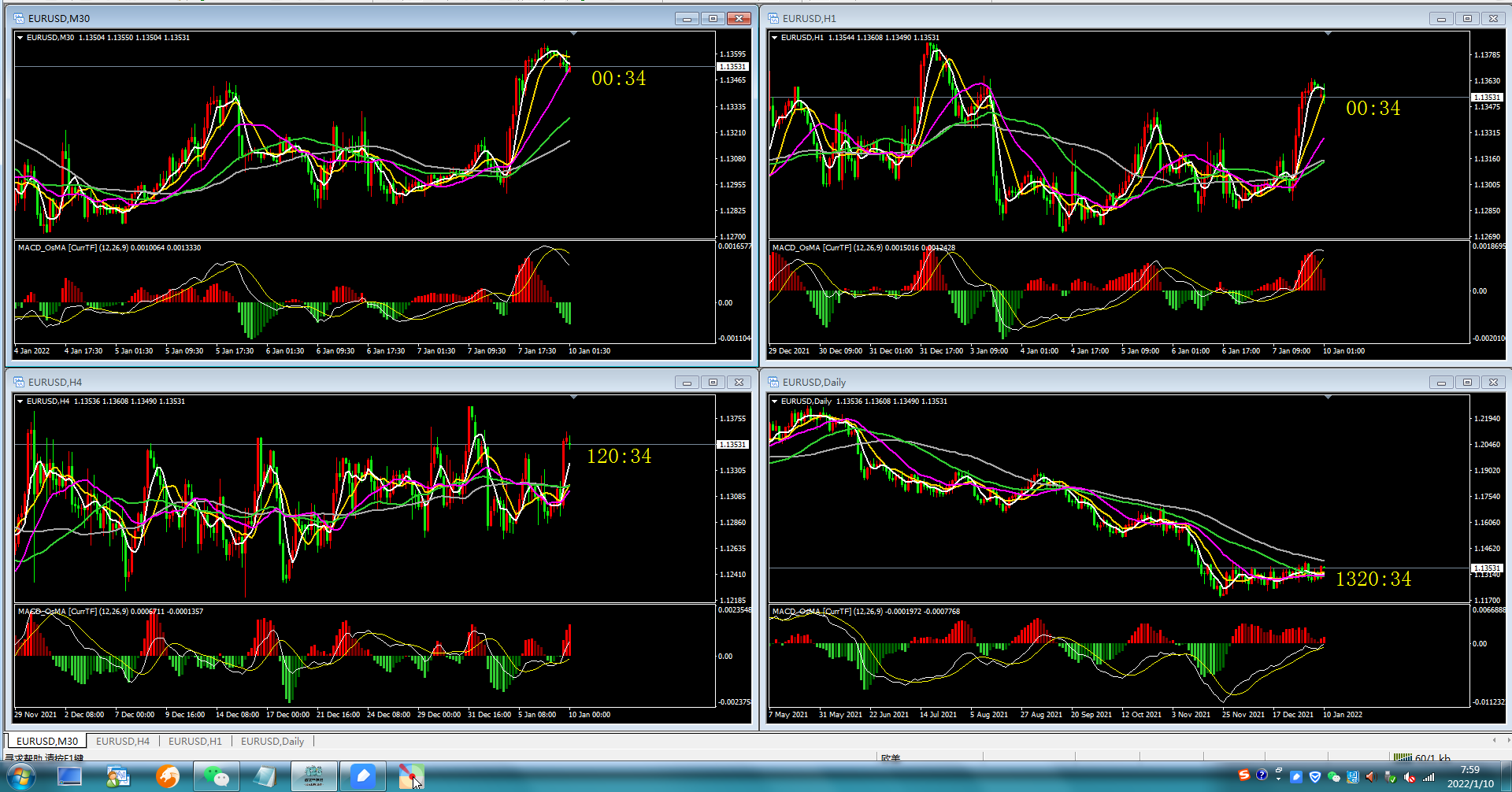Open the blue pen app on the taskbar
The image size is (1512, 792).
(362, 777)
